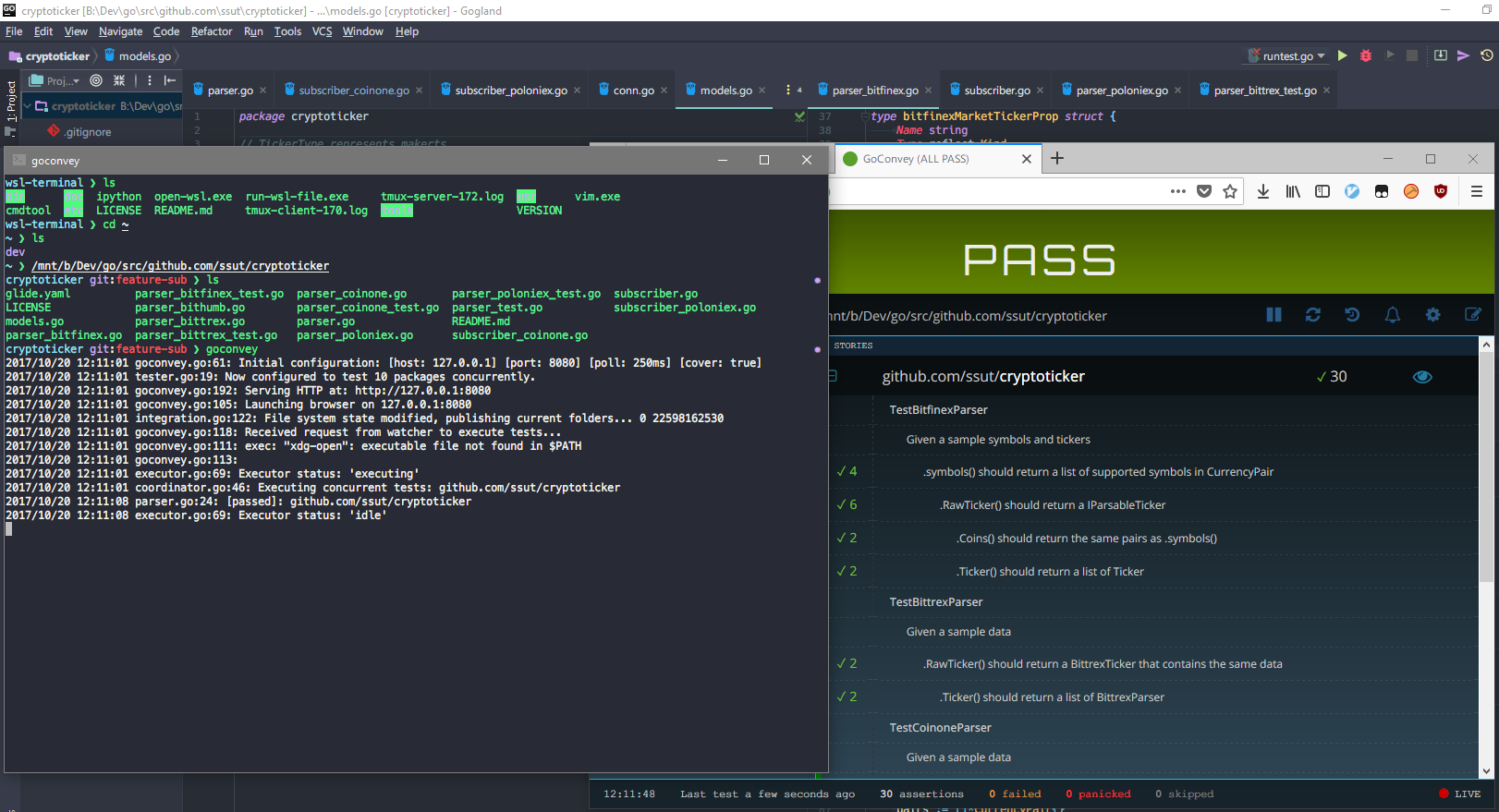Toggle cryptoticker package visibility eye
The height and width of the screenshot is (812, 1499).
(x=1422, y=377)
